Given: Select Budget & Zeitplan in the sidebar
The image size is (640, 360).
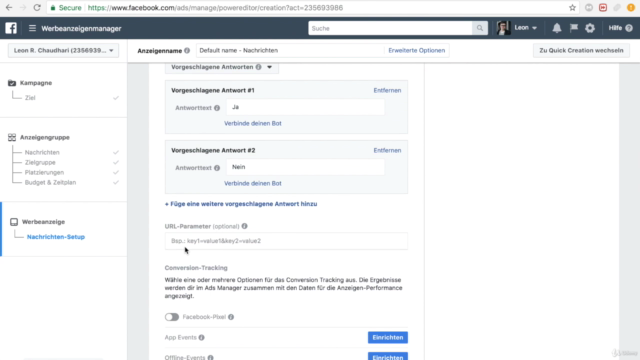Looking at the screenshot, I should coord(50,182).
